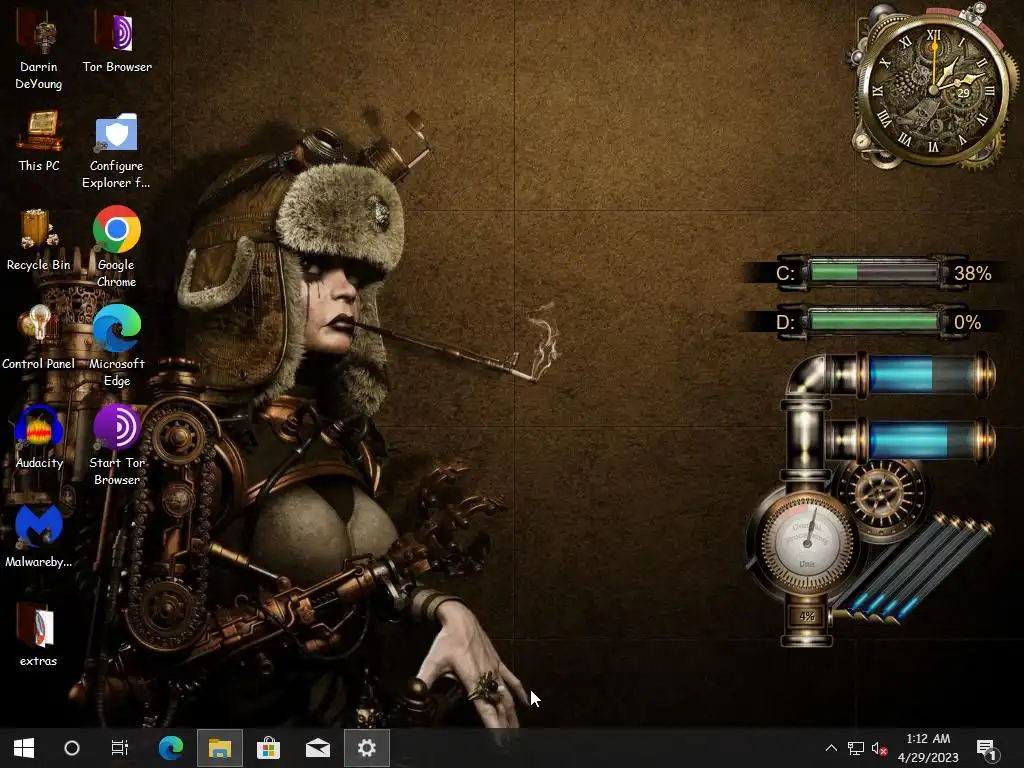Open Configure Explorer shortcut
1024x768 pixels.
pos(117,150)
